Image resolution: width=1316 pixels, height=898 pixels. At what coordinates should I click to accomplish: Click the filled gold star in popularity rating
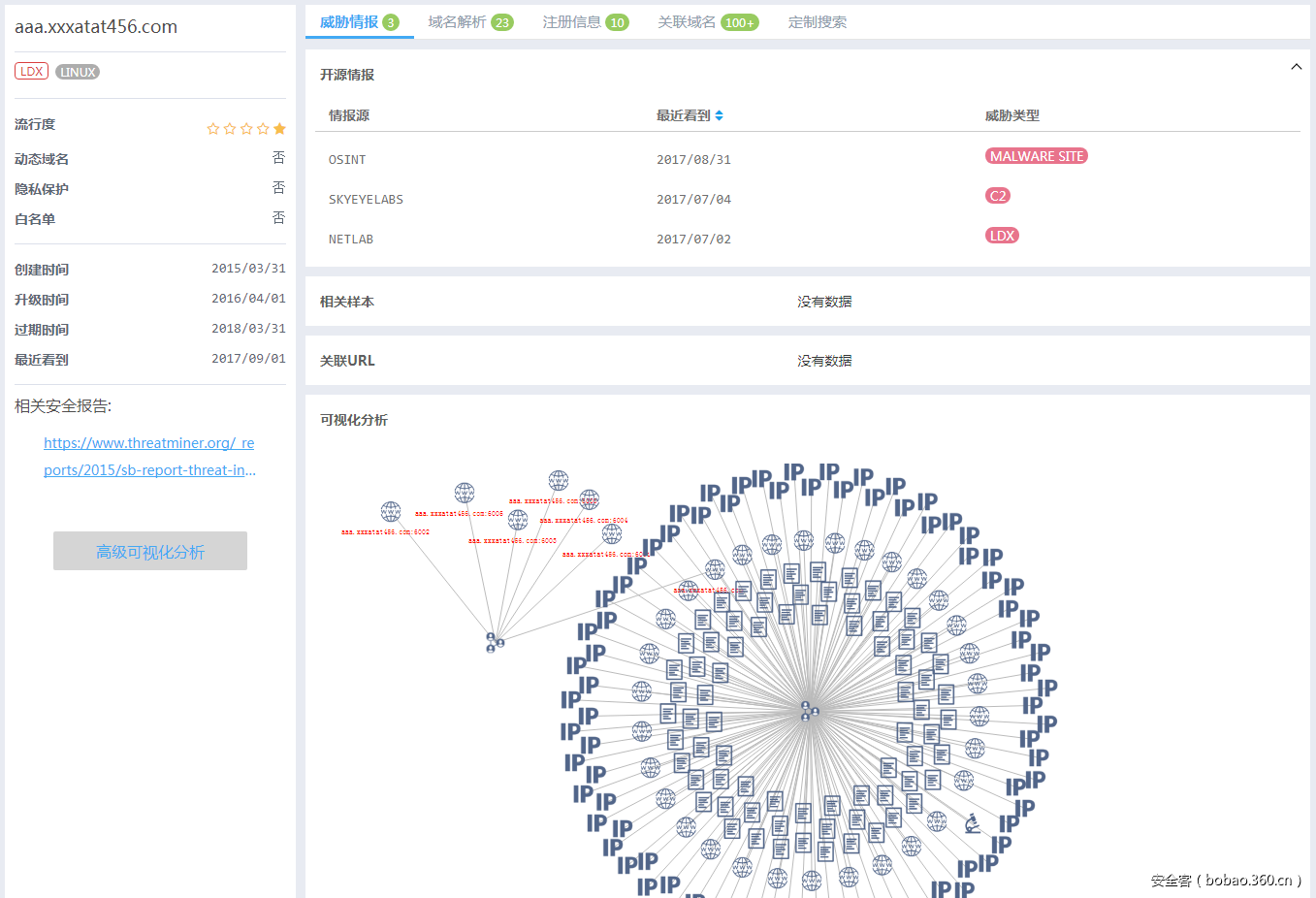coord(279,128)
